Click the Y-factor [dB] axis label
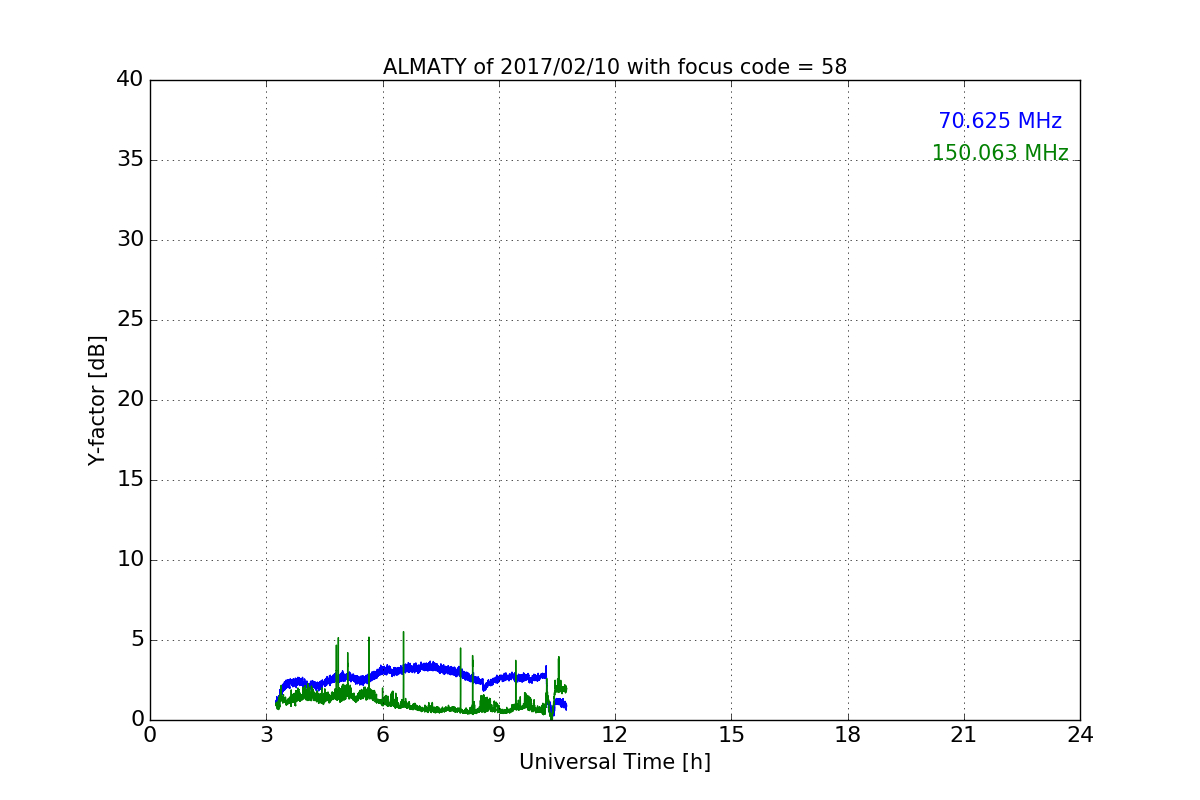Screen dimensions: 1200x800 pyautogui.click(x=97, y=400)
